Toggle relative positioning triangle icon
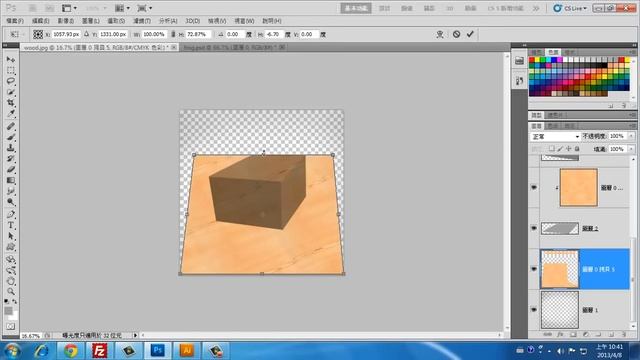Screen dimensions: 640x360 (x=87, y=34)
